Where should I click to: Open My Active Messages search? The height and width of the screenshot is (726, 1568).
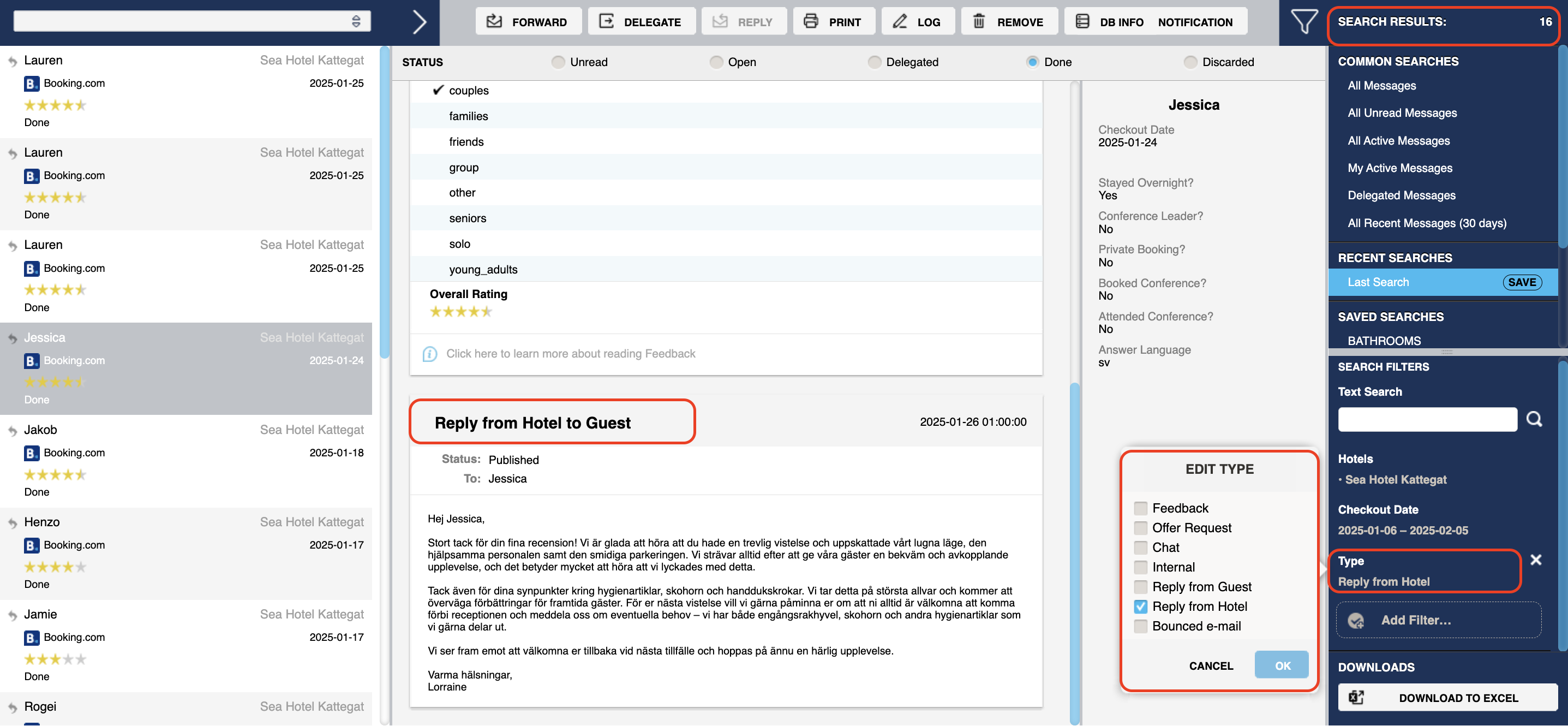click(1400, 168)
